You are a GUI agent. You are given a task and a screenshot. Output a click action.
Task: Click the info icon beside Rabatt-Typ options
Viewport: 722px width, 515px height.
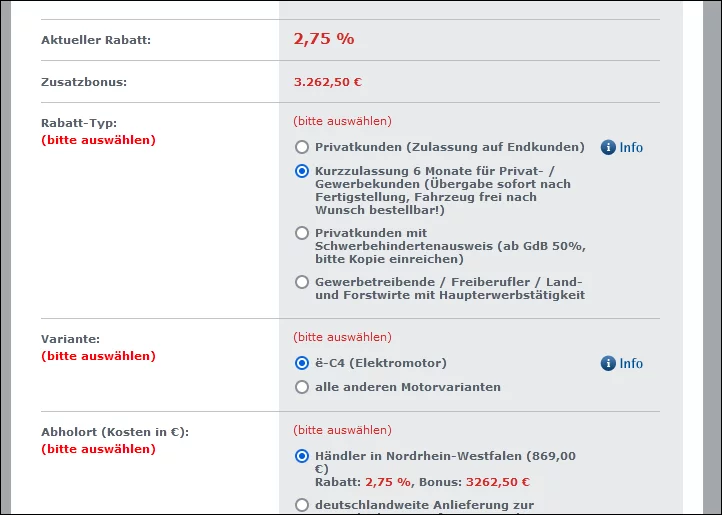pos(607,147)
